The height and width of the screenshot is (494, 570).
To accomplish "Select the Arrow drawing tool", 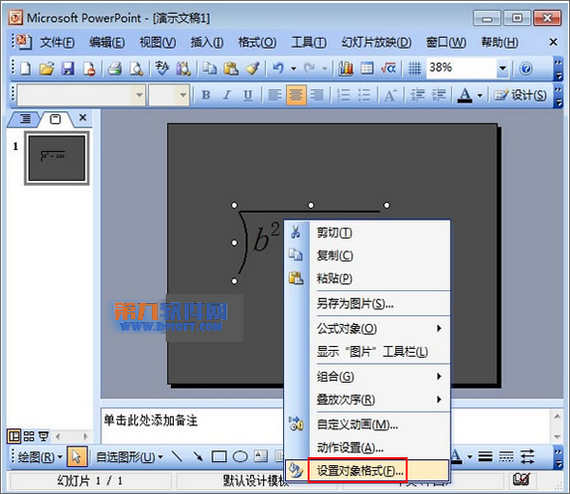I will (198, 457).
